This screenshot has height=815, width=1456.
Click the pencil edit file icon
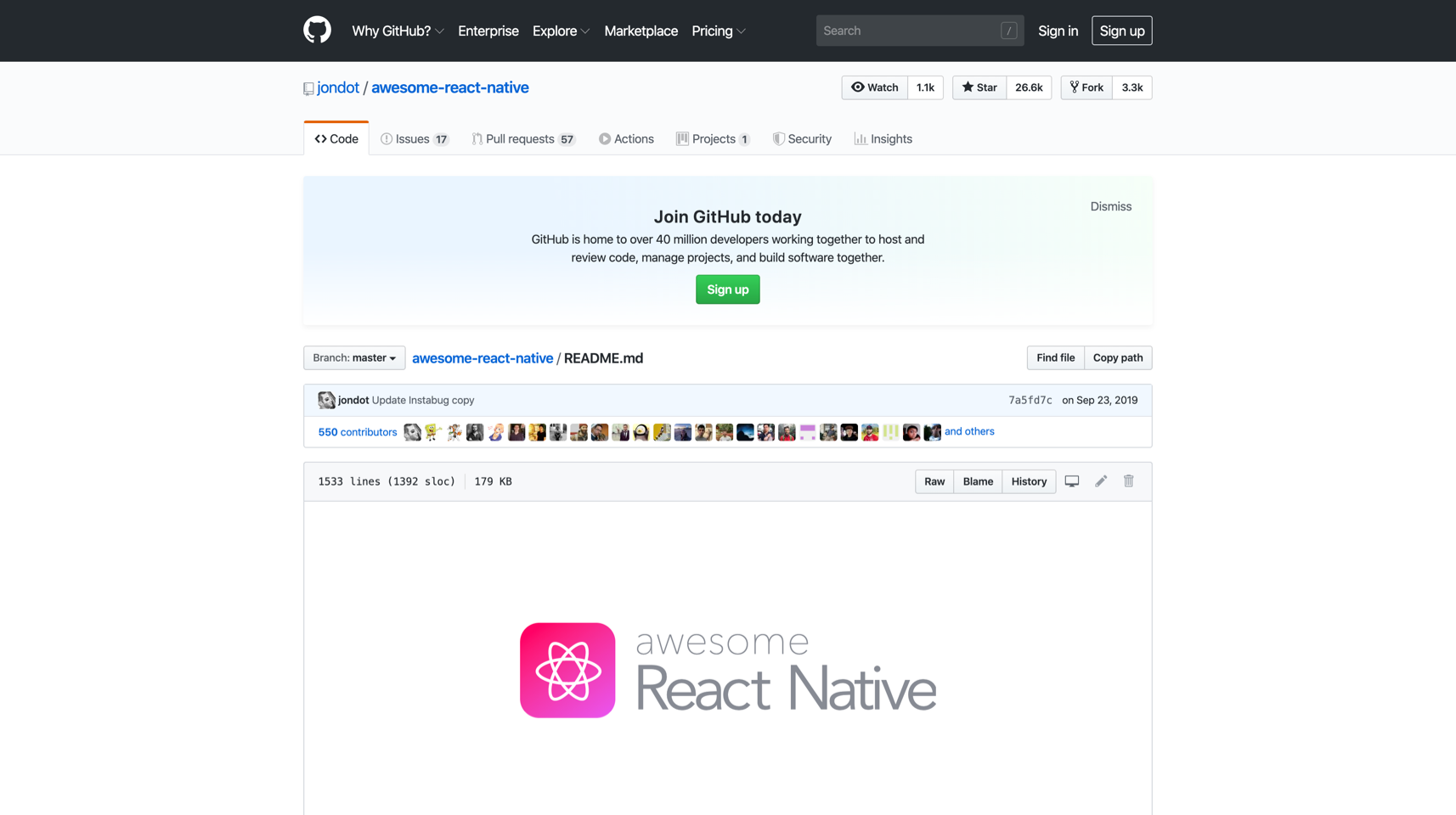click(x=1101, y=481)
